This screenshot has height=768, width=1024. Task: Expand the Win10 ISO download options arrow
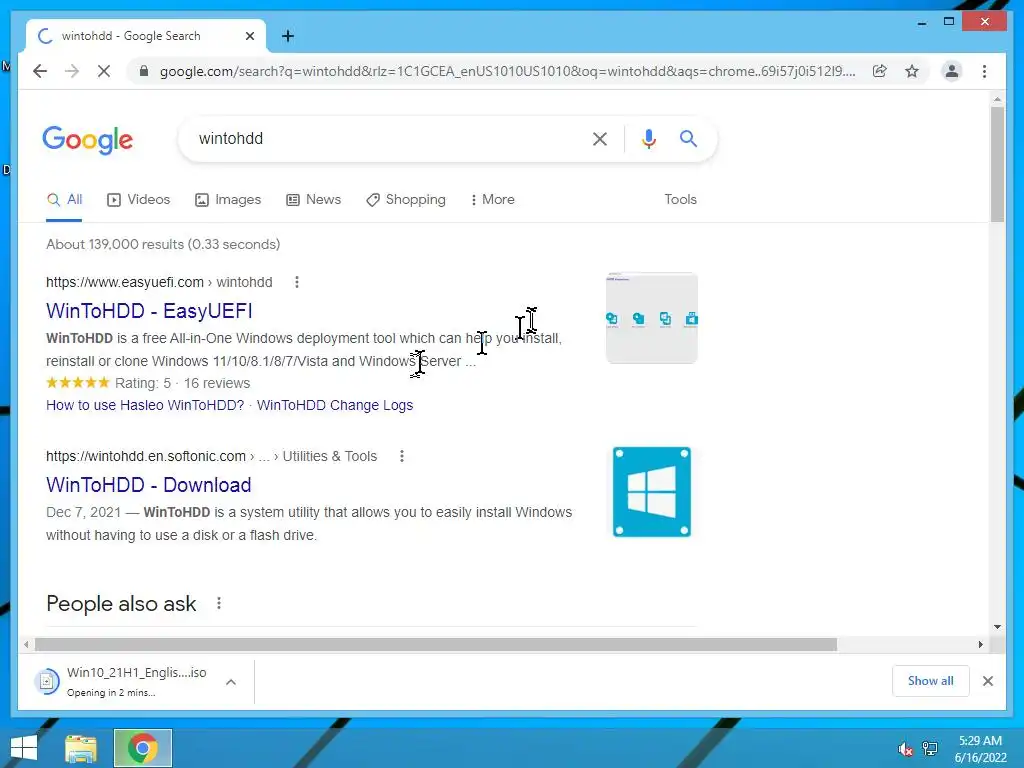(231, 682)
